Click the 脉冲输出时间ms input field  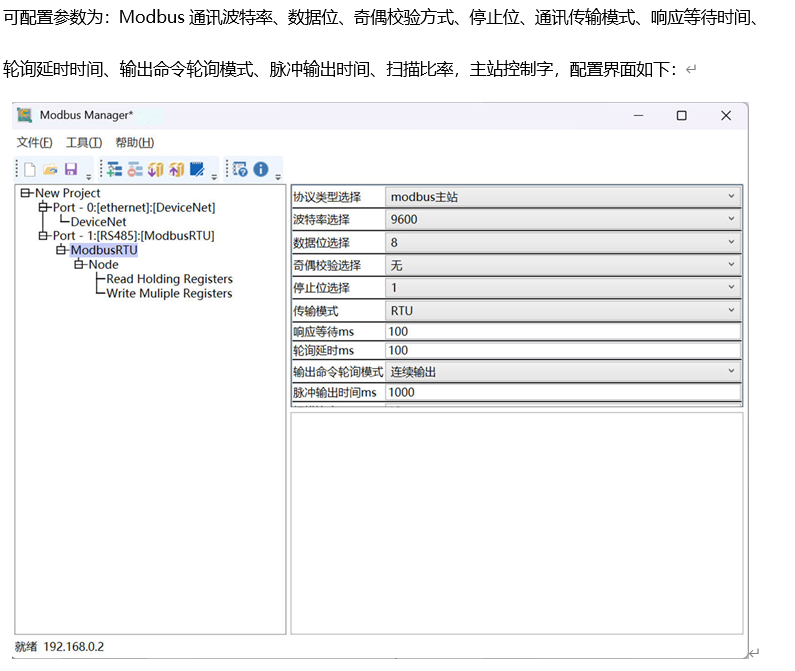(563, 393)
